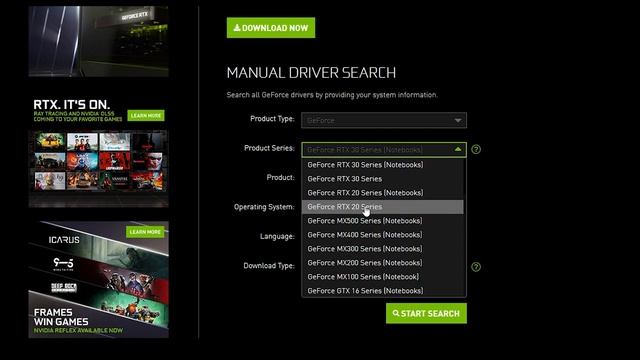Open the Product Type dropdown
640x360 pixels.
384,120
